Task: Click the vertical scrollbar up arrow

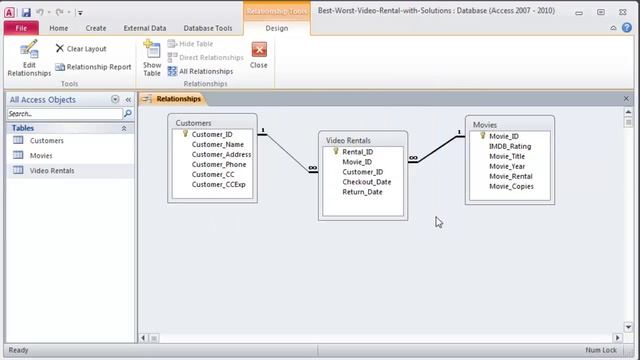Action: click(x=628, y=112)
